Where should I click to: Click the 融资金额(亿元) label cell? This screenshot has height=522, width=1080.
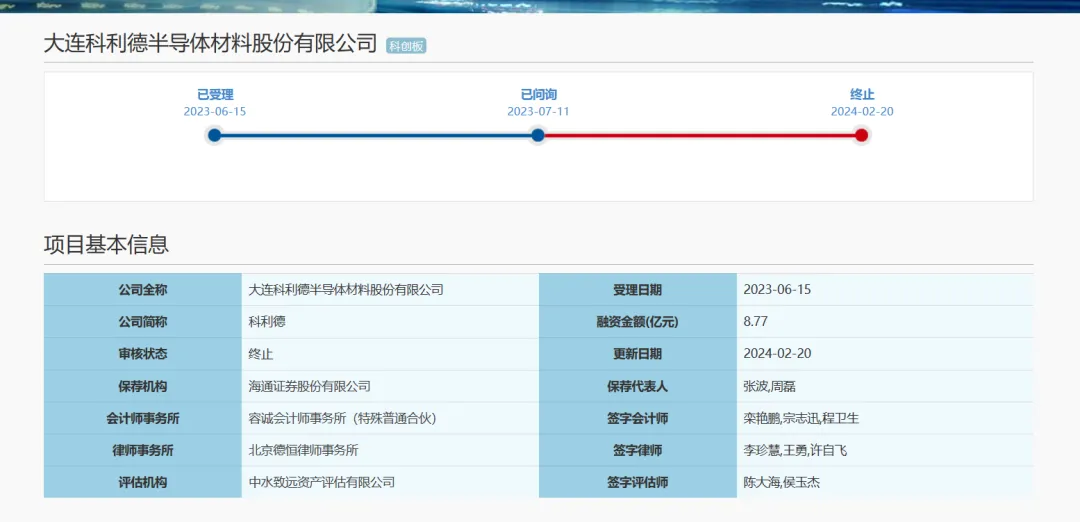click(x=638, y=322)
